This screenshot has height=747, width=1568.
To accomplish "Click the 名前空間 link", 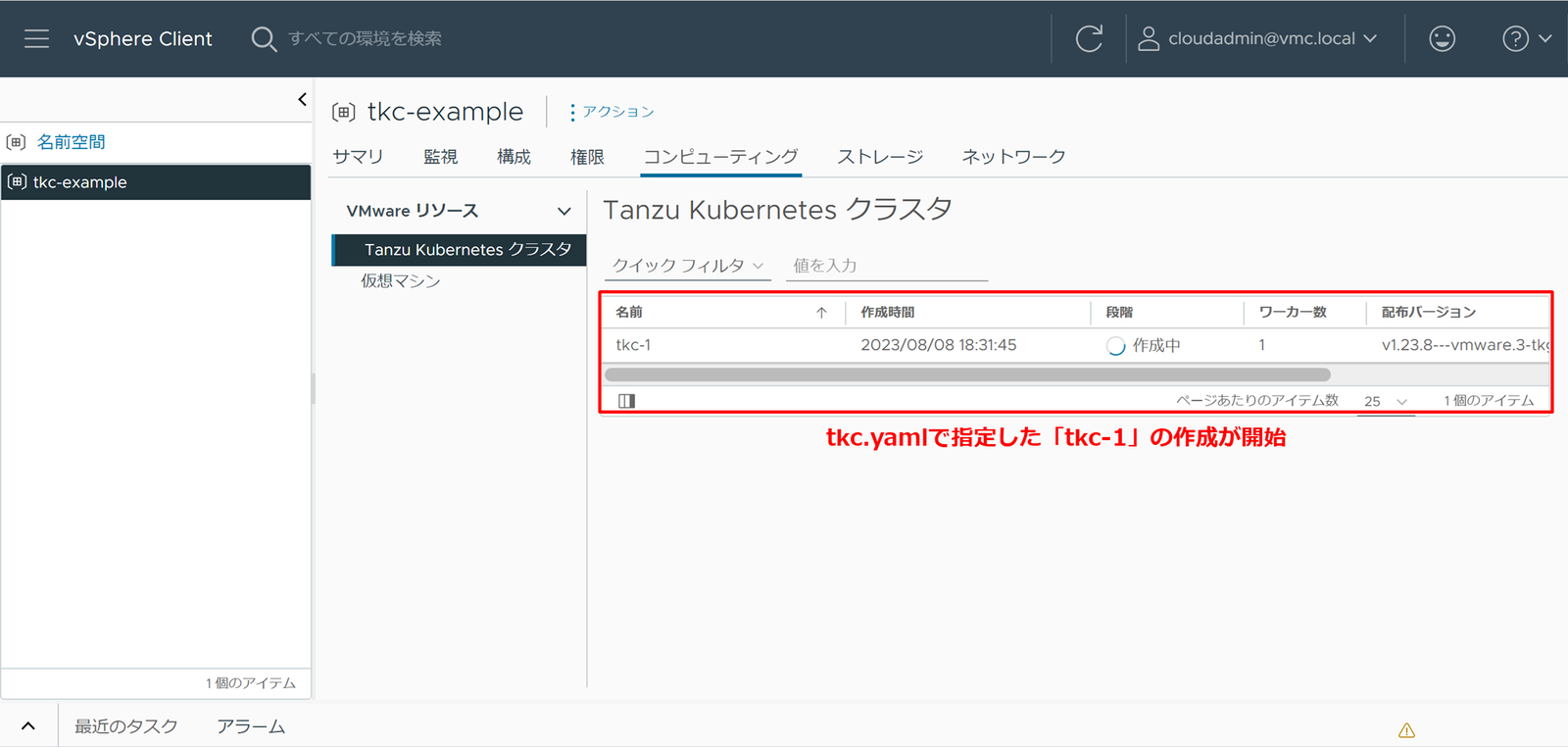I will pos(72,142).
